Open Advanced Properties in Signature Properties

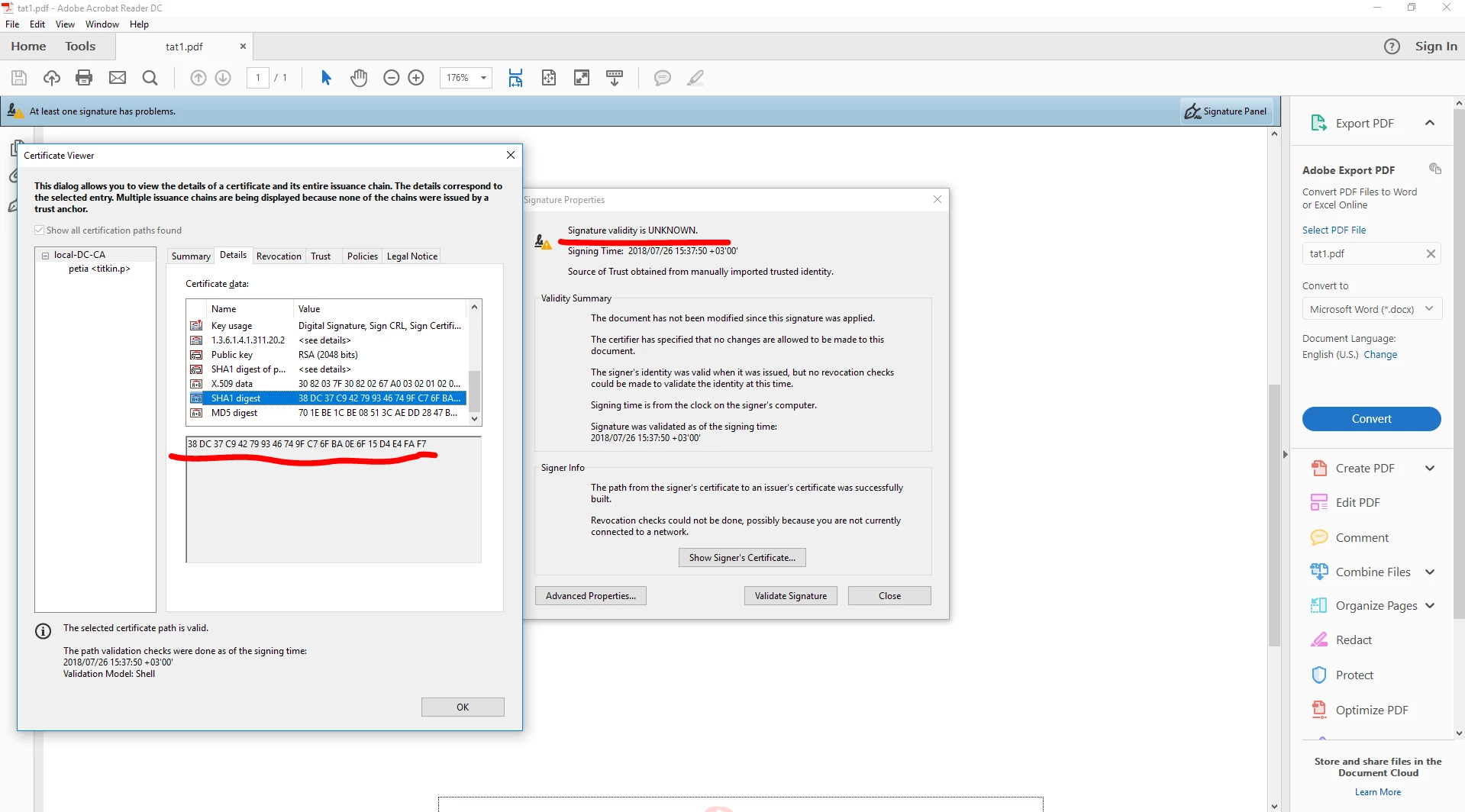pyautogui.click(x=591, y=596)
